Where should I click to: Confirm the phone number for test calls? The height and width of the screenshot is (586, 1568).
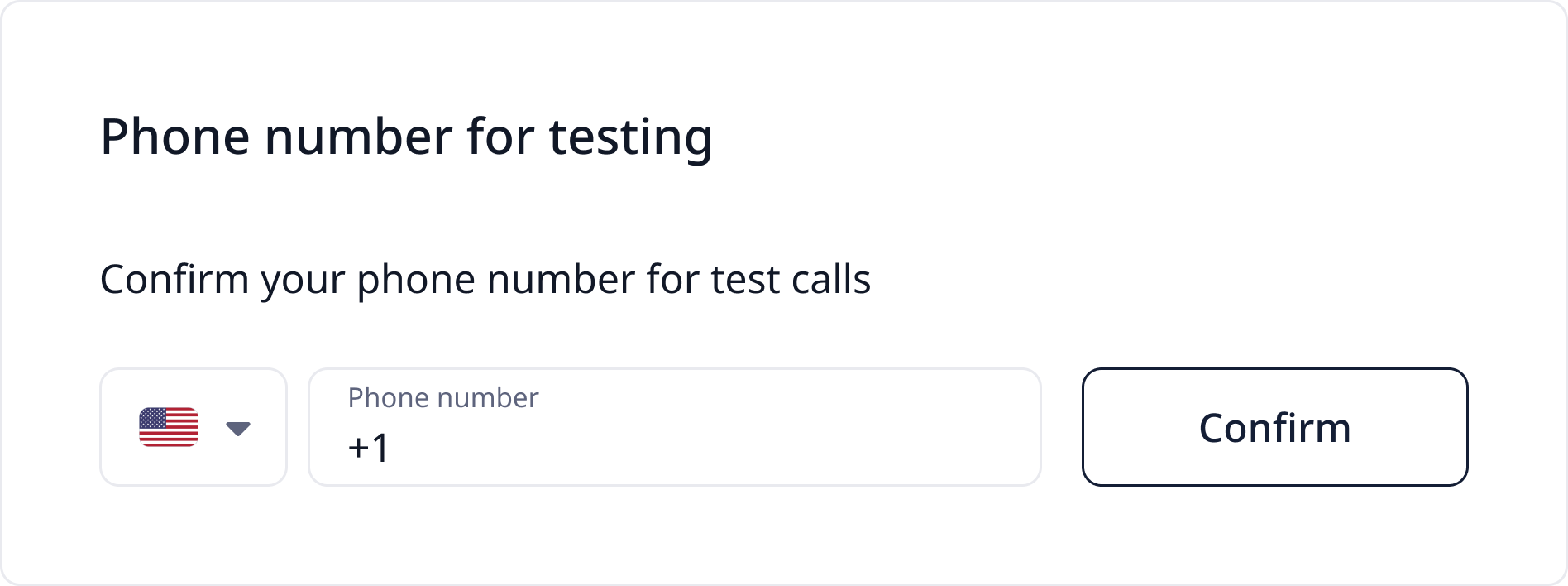(1274, 427)
